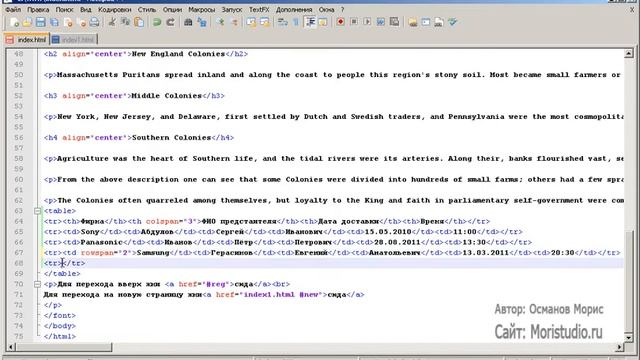Undo the last action via toolbar
This screenshot has width=640, height=360.
pos(157,22)
